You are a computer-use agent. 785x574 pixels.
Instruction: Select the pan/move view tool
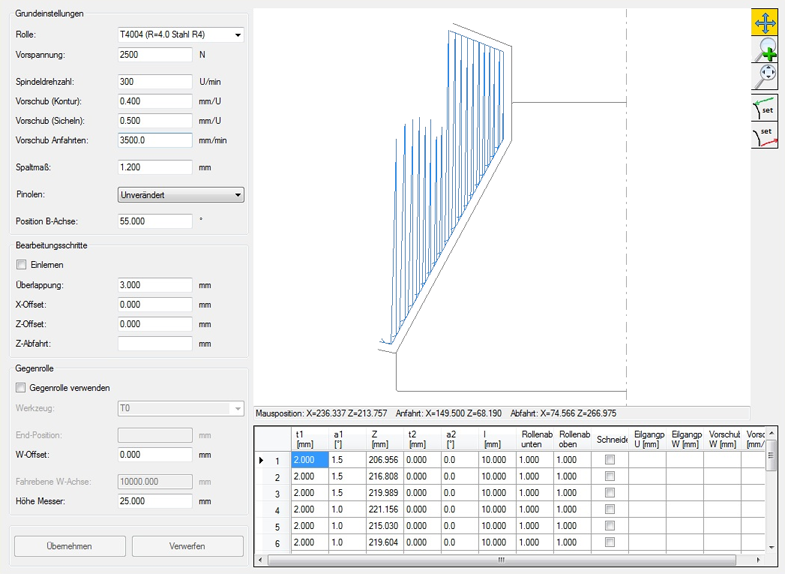[x=765, y=22]
